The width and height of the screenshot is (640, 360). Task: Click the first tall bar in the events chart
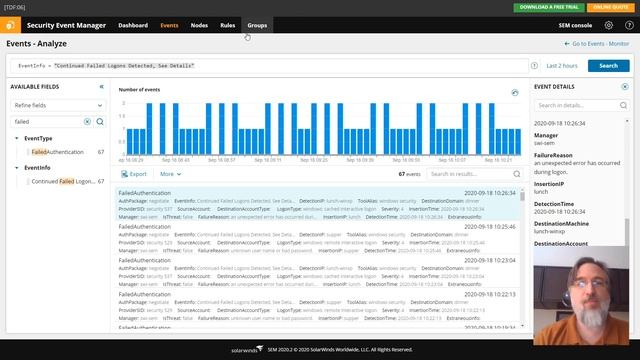pyautogui.click(x=149, y=129)
